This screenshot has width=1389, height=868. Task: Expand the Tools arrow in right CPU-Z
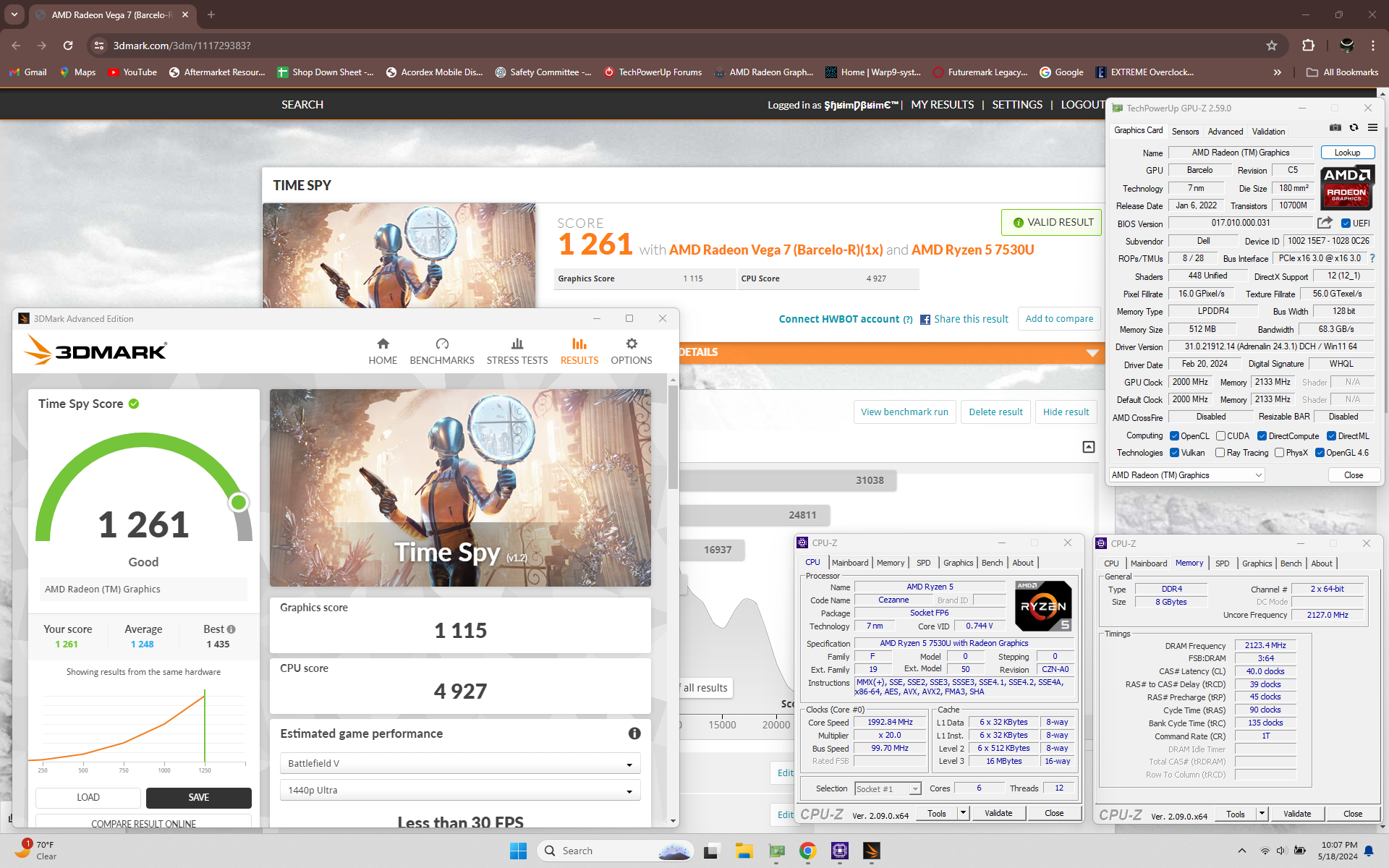[x=1262, y=814]
